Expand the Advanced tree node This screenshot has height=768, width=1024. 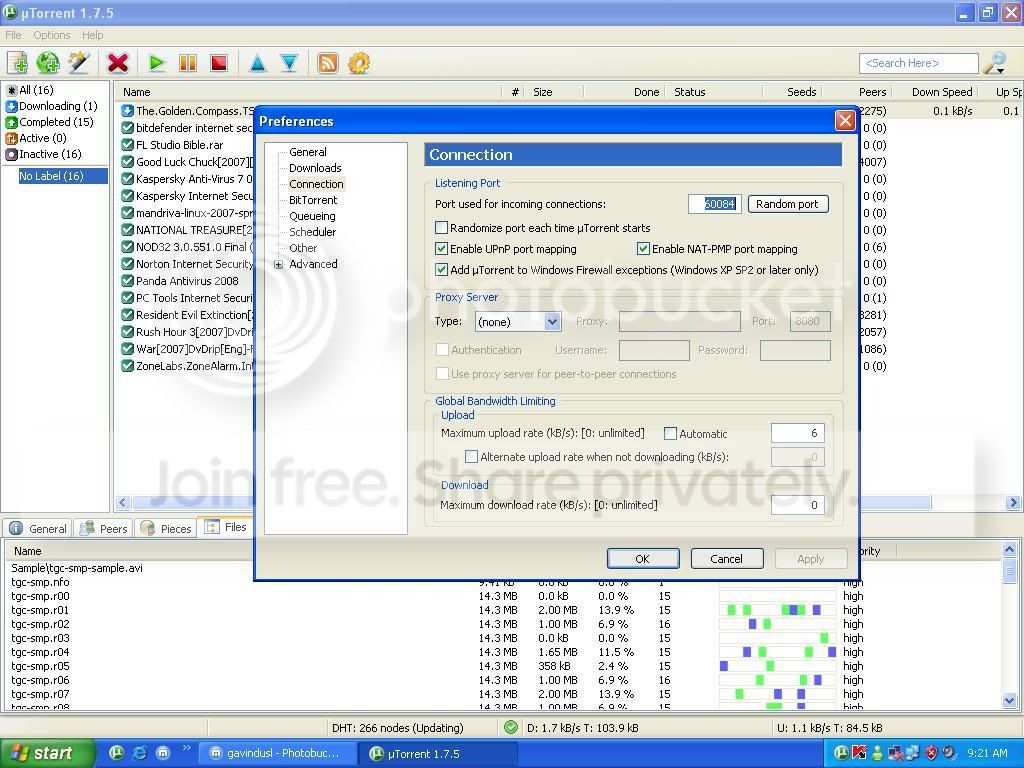pos(278,264)
